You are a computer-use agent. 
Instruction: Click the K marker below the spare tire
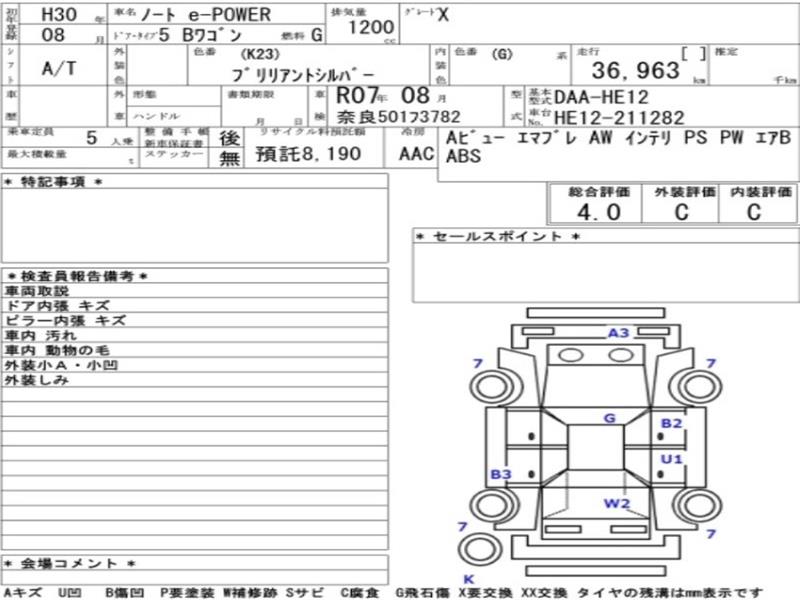pos(468,579)
